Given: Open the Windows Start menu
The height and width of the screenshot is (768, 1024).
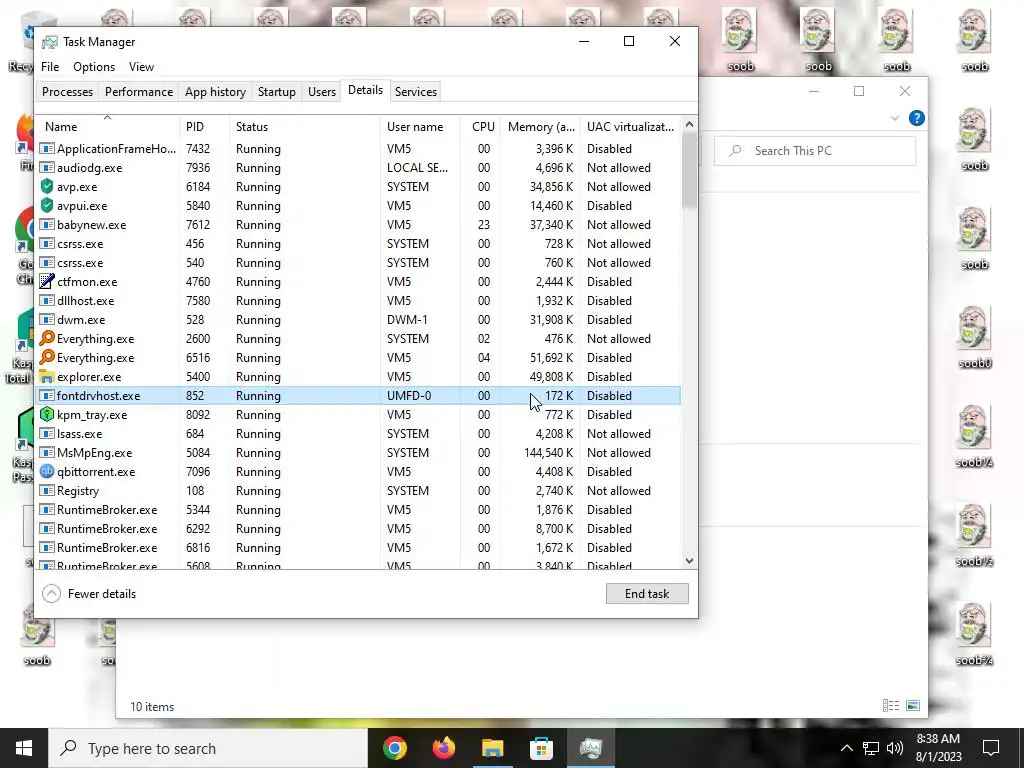Looking at the screenshot, I should coord(24,748).
